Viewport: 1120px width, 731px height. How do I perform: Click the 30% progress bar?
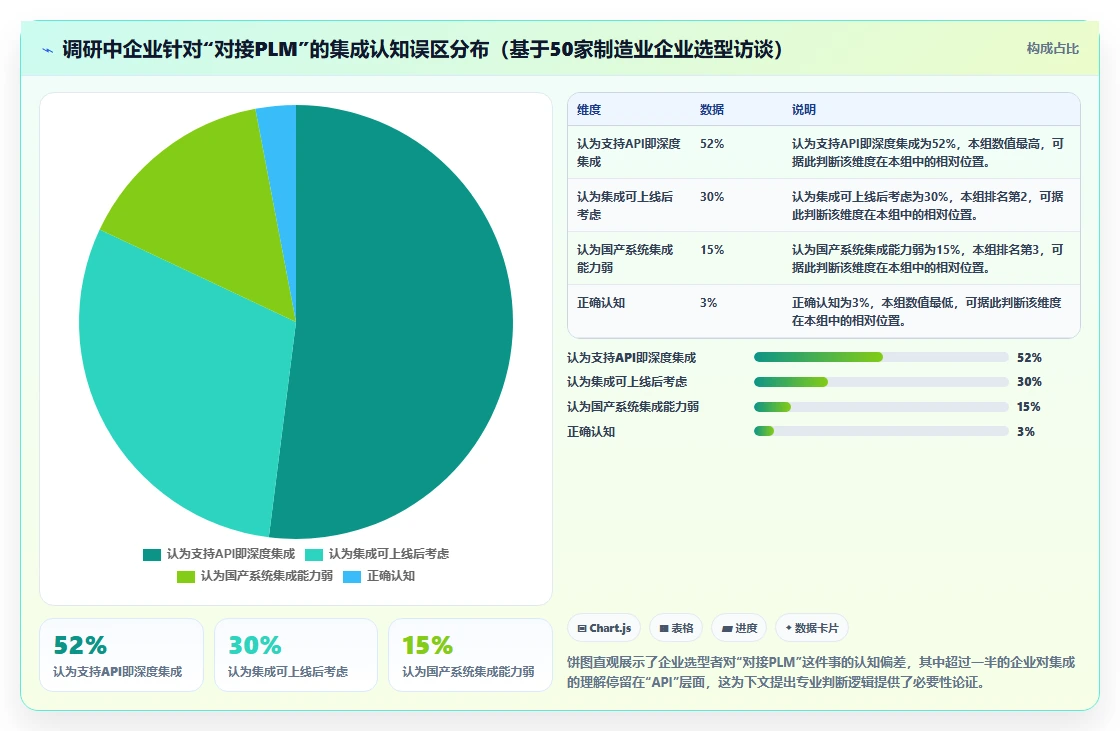(881, 382)
